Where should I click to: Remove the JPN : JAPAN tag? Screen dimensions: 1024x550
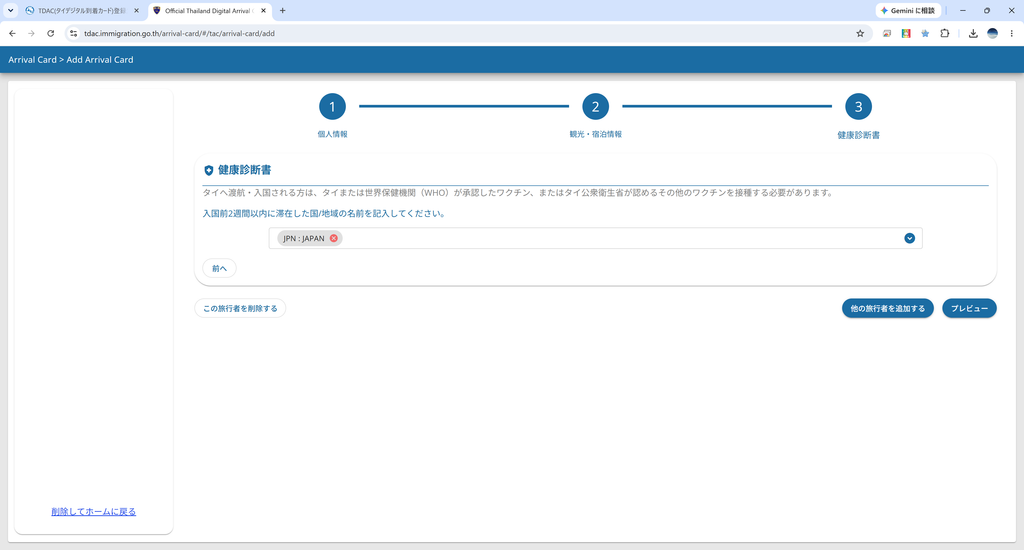[x=334, y=238]
